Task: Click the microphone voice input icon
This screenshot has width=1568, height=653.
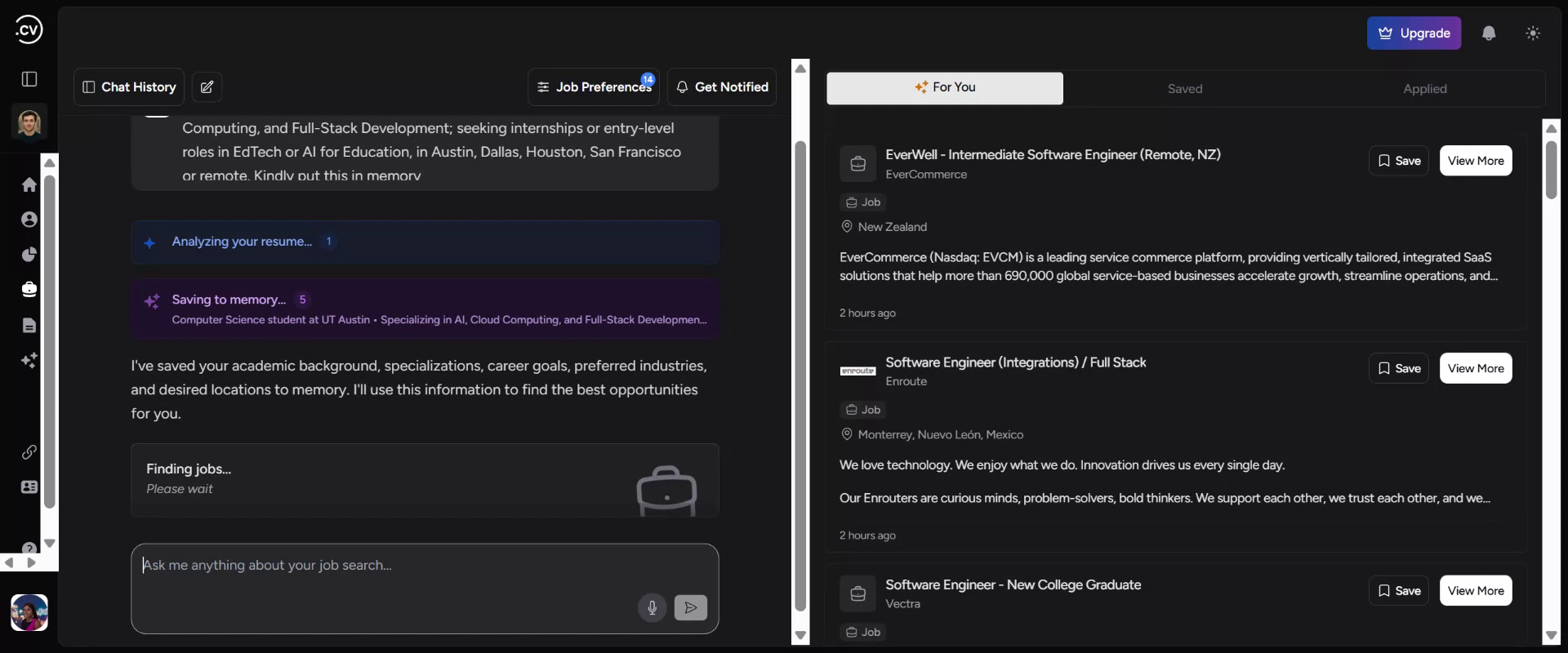Action: coord(652,607)
